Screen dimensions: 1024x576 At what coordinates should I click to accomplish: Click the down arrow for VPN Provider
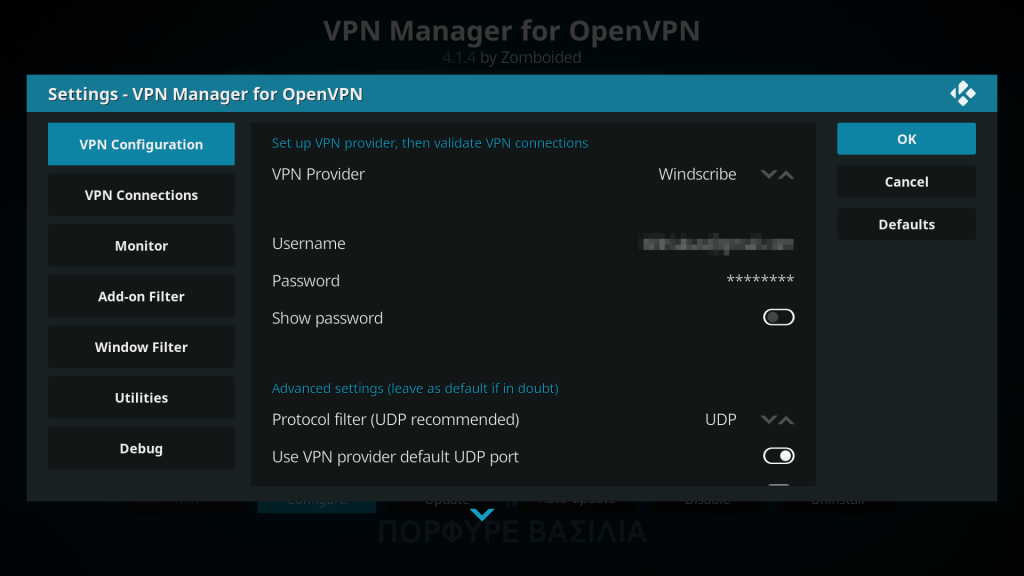coord(768,175)
